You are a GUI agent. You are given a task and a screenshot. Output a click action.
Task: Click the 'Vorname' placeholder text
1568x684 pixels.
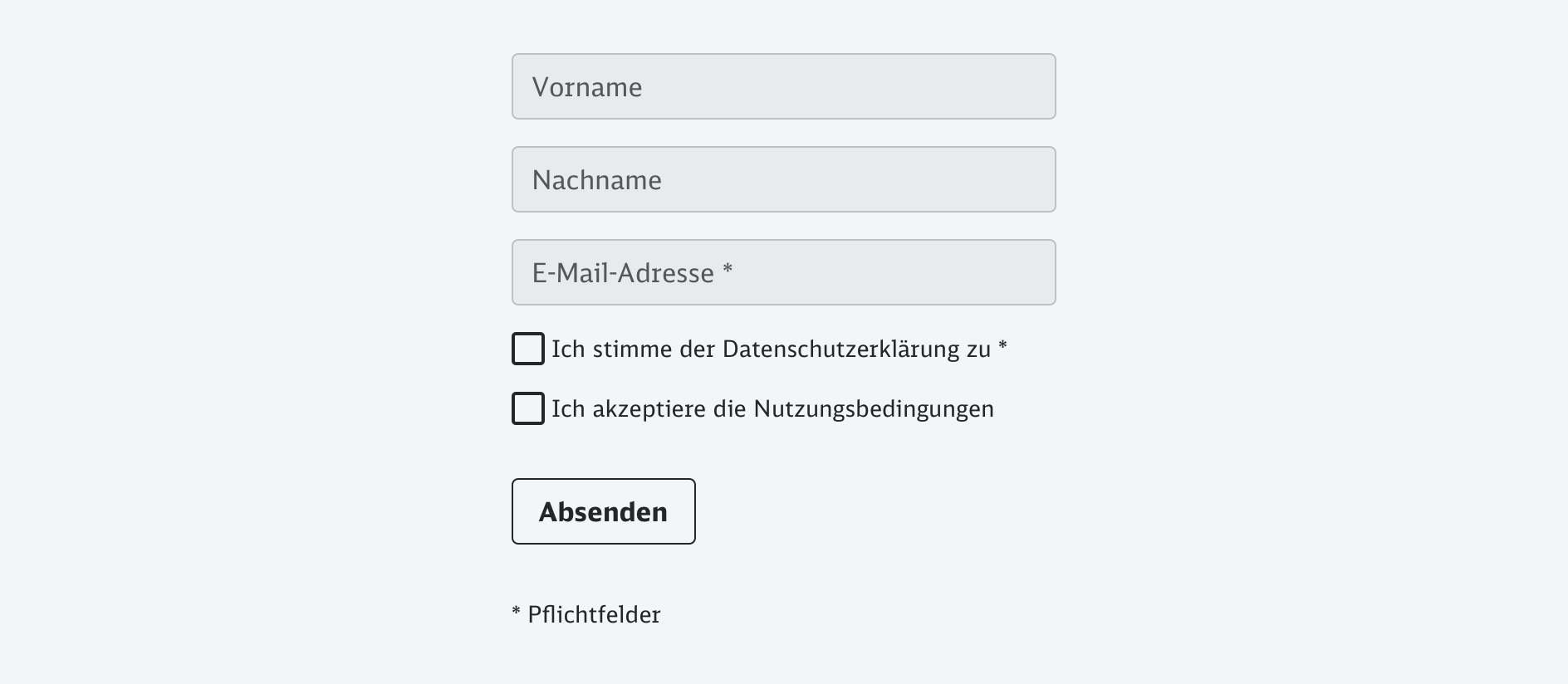(587, 87)
